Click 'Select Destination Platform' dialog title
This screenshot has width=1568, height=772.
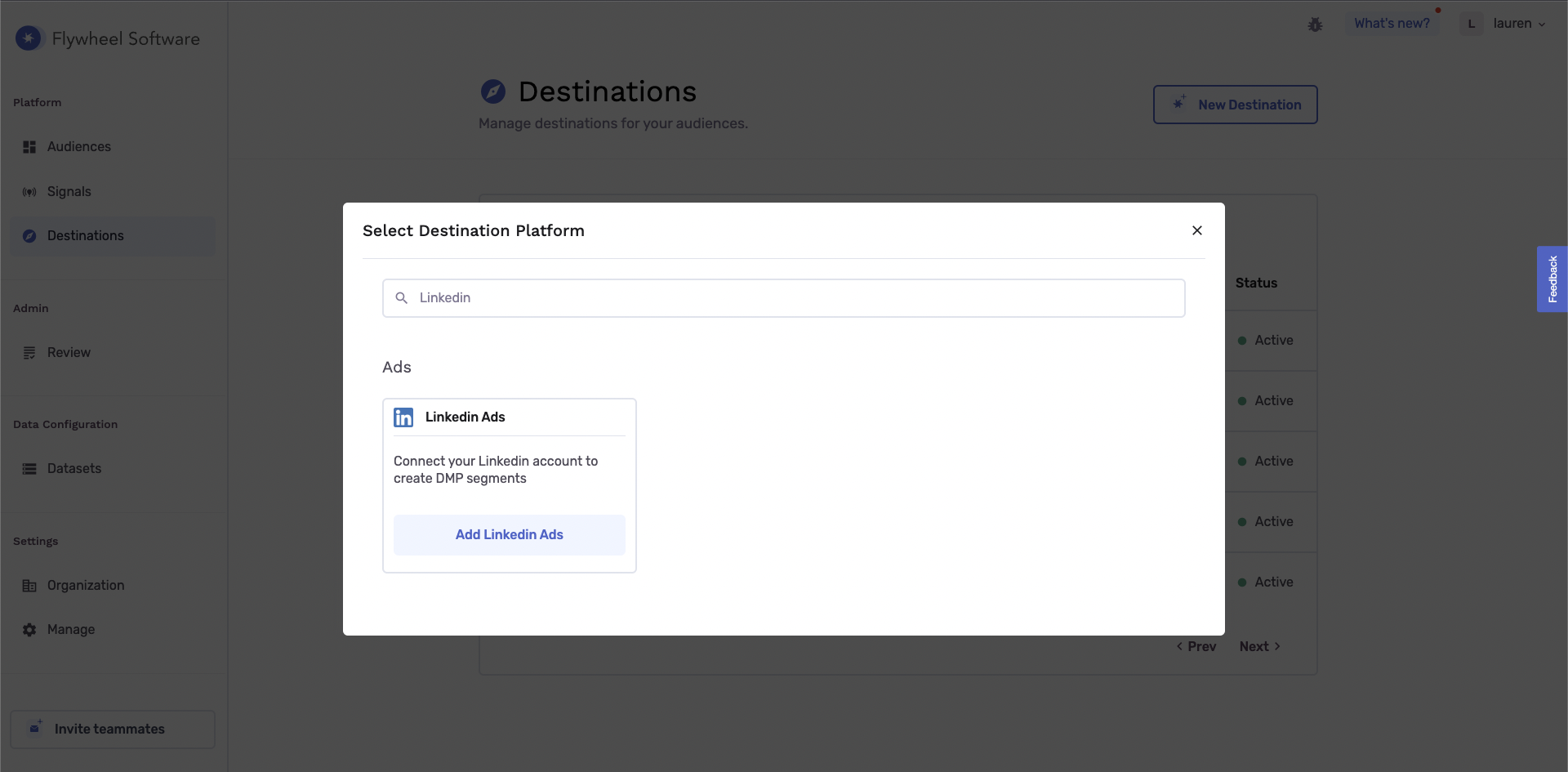tap(474, 231)
